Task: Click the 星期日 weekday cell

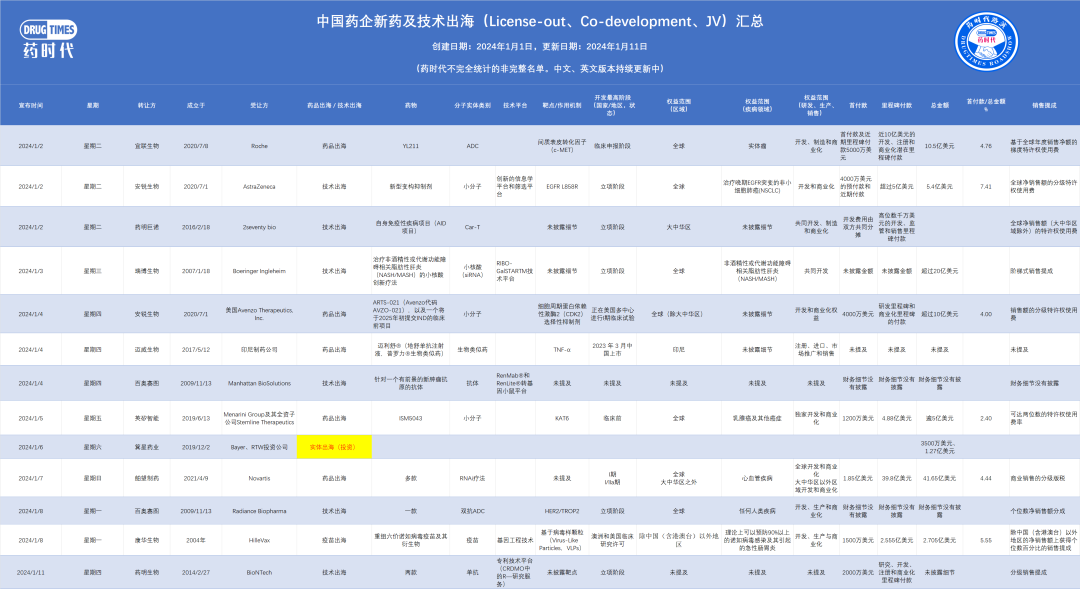Action: (x=92, y=478)
